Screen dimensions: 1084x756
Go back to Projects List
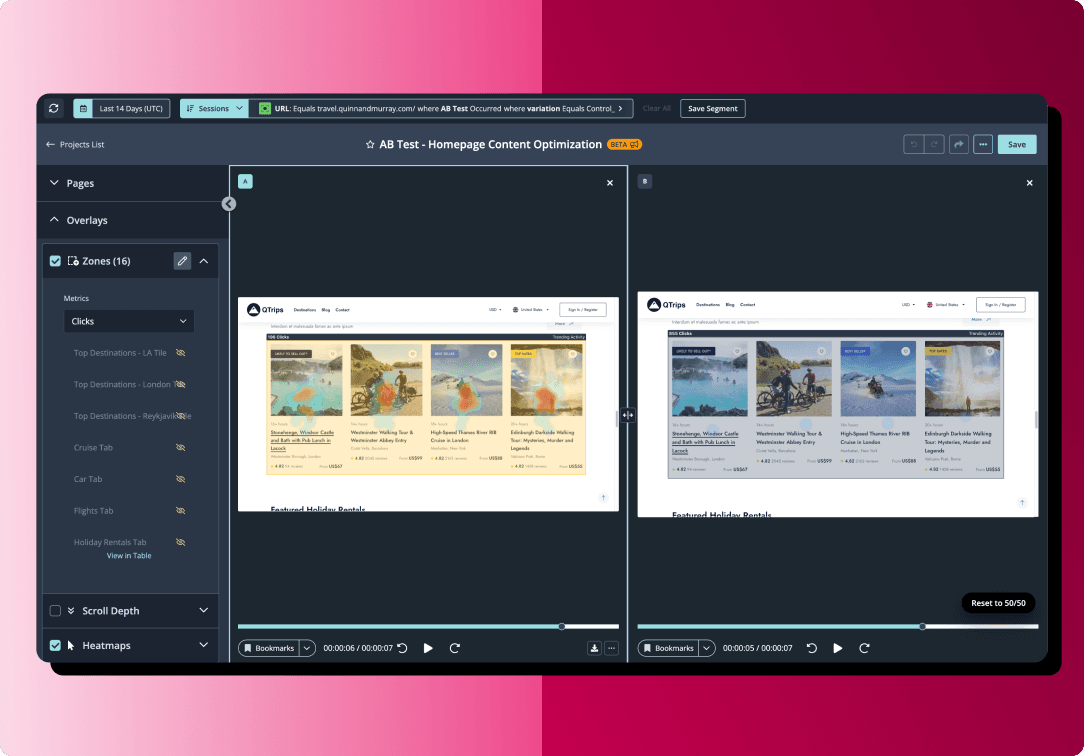(x=75, y=145)
